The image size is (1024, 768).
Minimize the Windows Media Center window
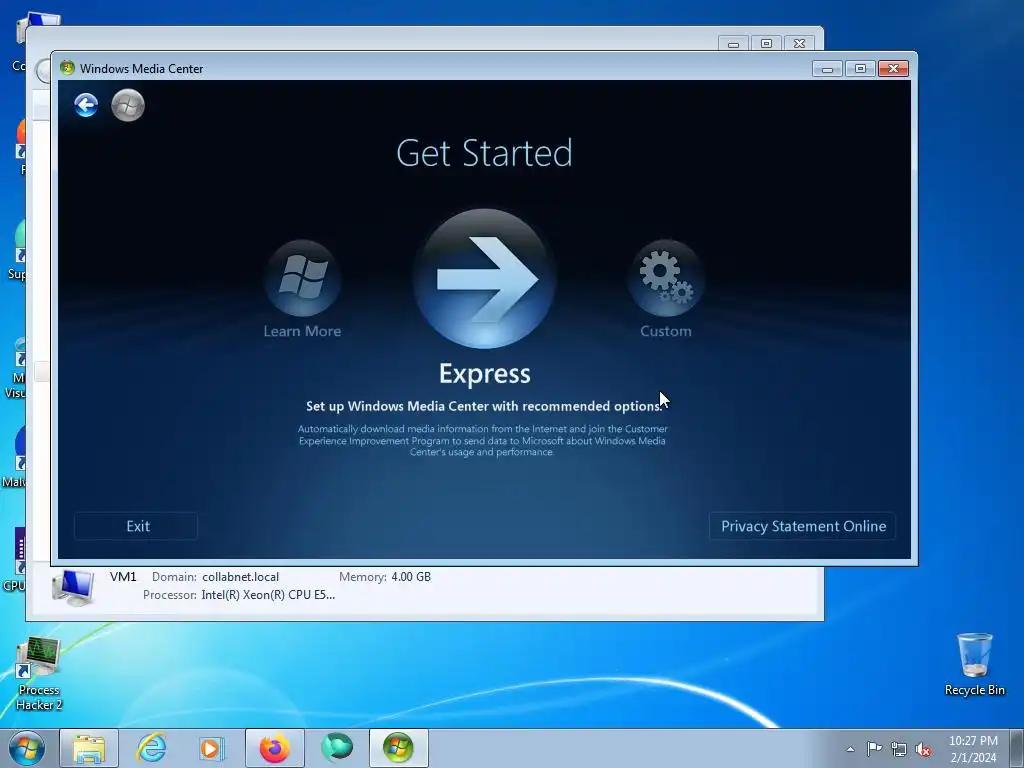pos(827,69)
